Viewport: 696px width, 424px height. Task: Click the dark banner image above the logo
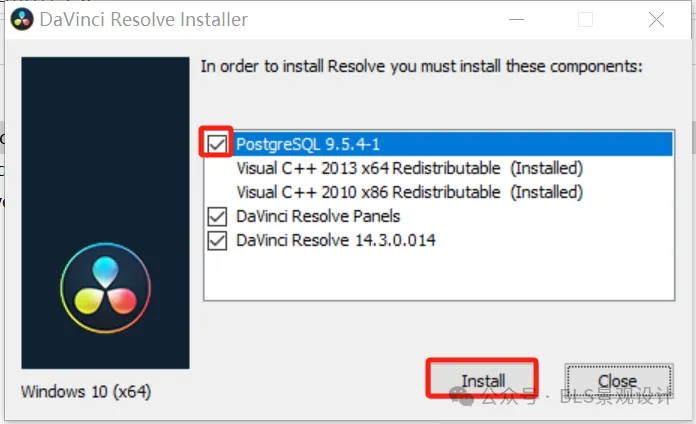106,147
